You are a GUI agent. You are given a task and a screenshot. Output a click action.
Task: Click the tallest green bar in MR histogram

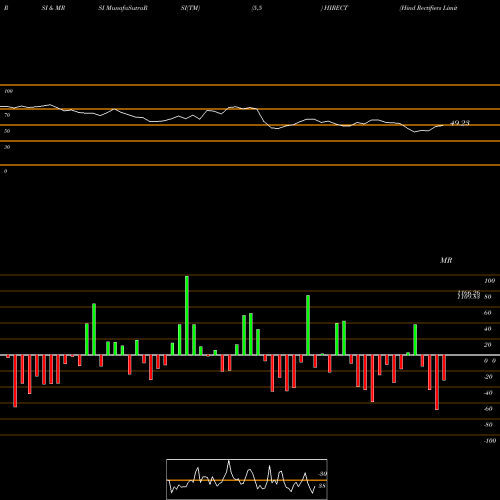[x=187, y=315]
